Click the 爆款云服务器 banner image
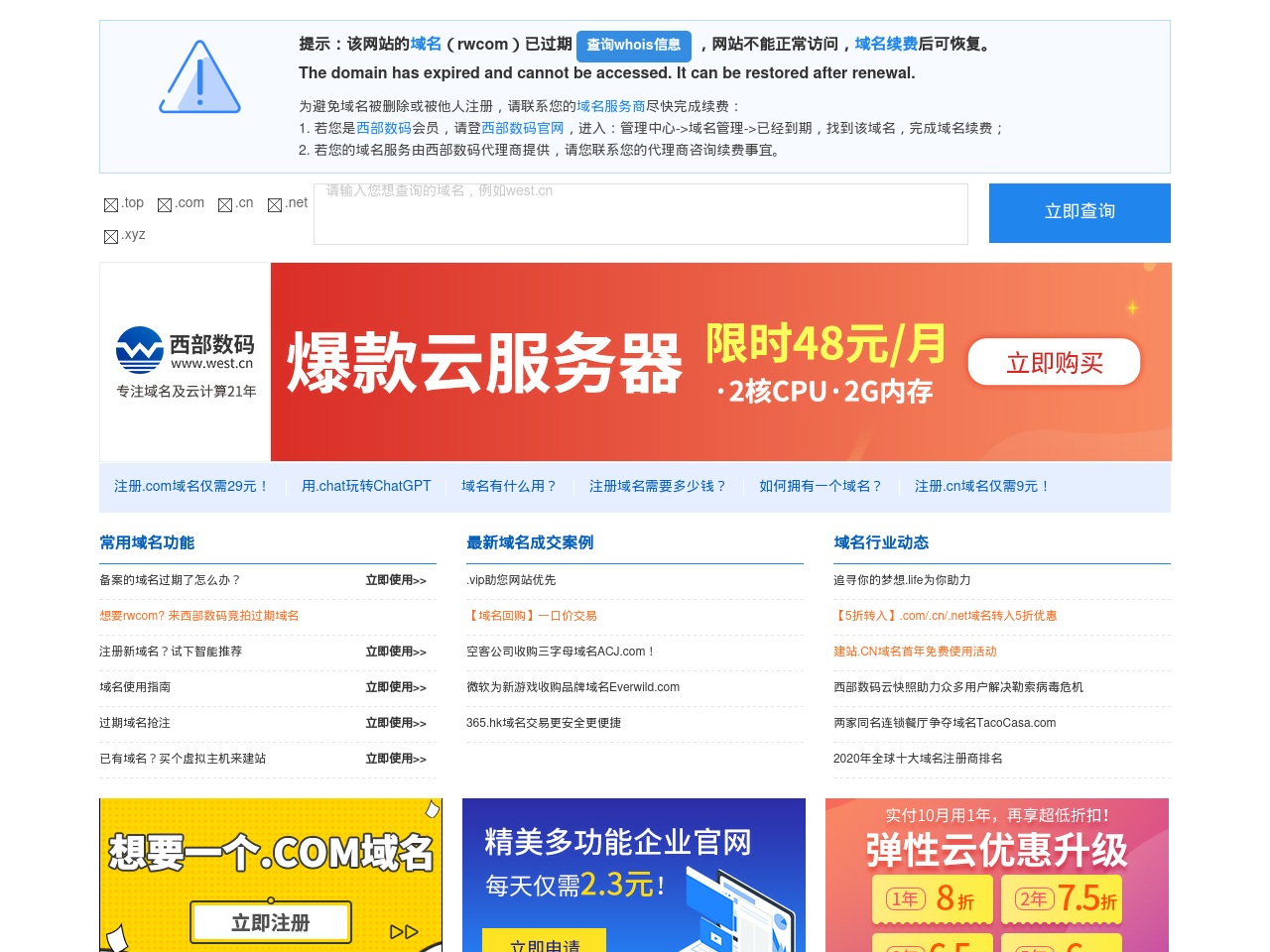Screen dimensions: 1270x952 [x=721, y=362]
